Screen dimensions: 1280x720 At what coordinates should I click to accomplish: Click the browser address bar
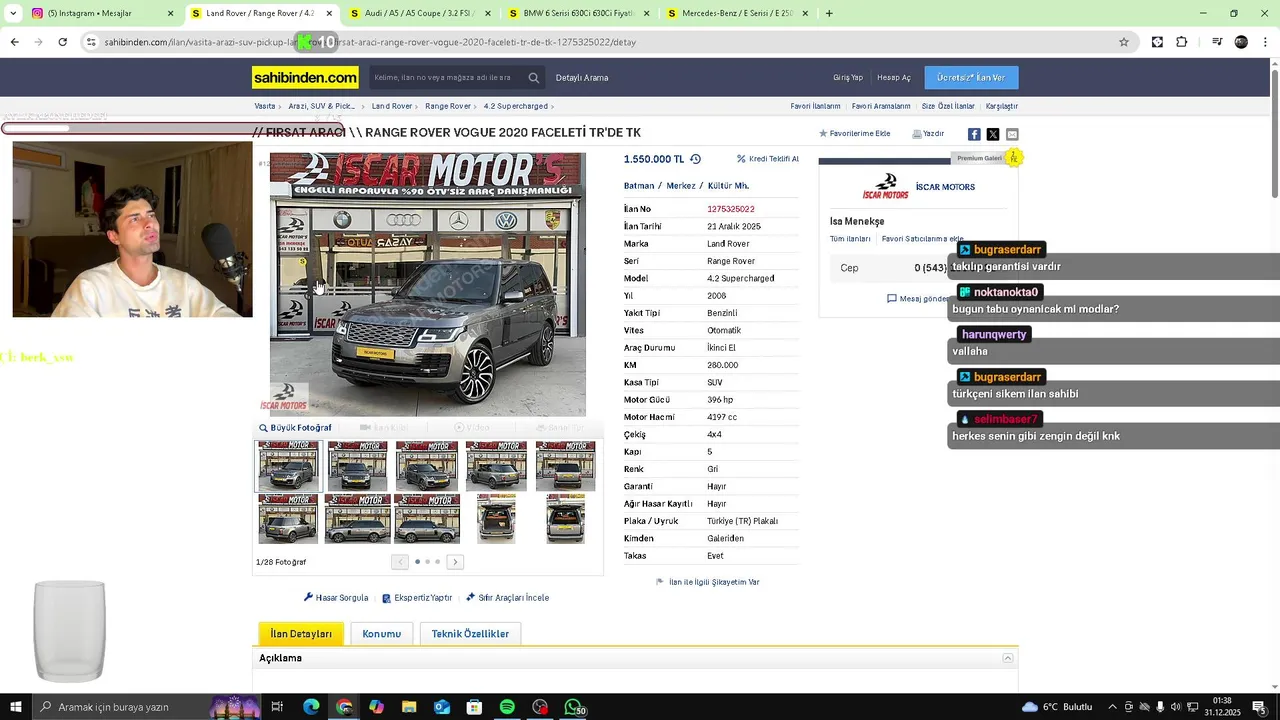(x=600, y=42)
